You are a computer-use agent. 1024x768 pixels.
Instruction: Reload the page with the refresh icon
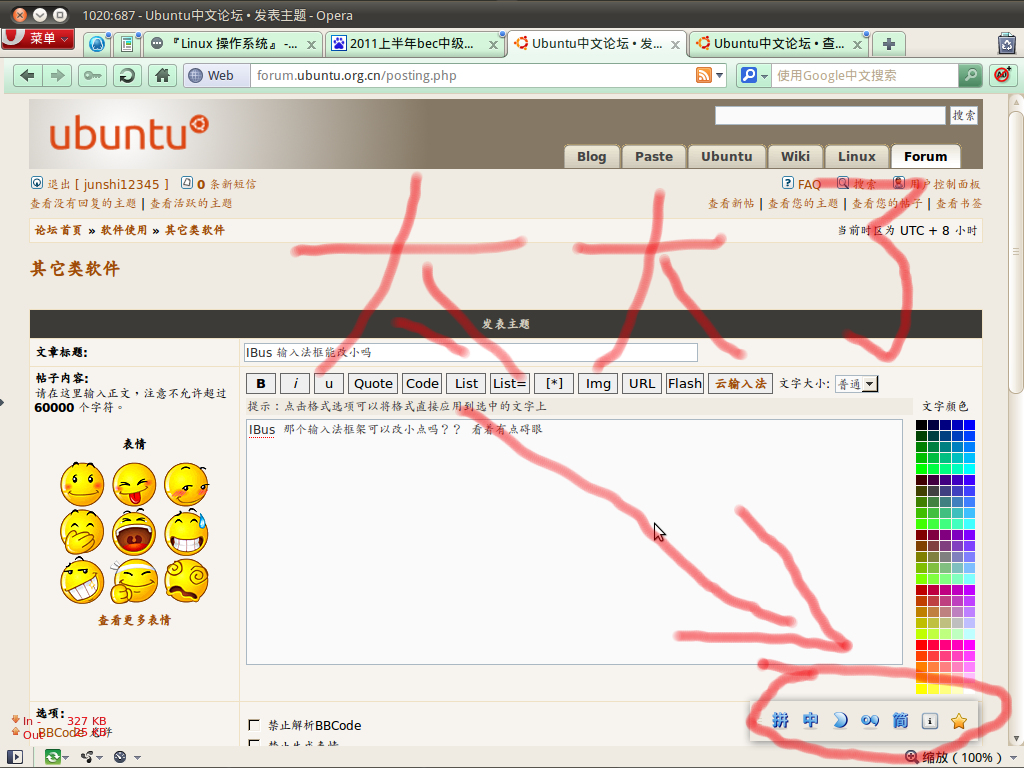point(127,76)
